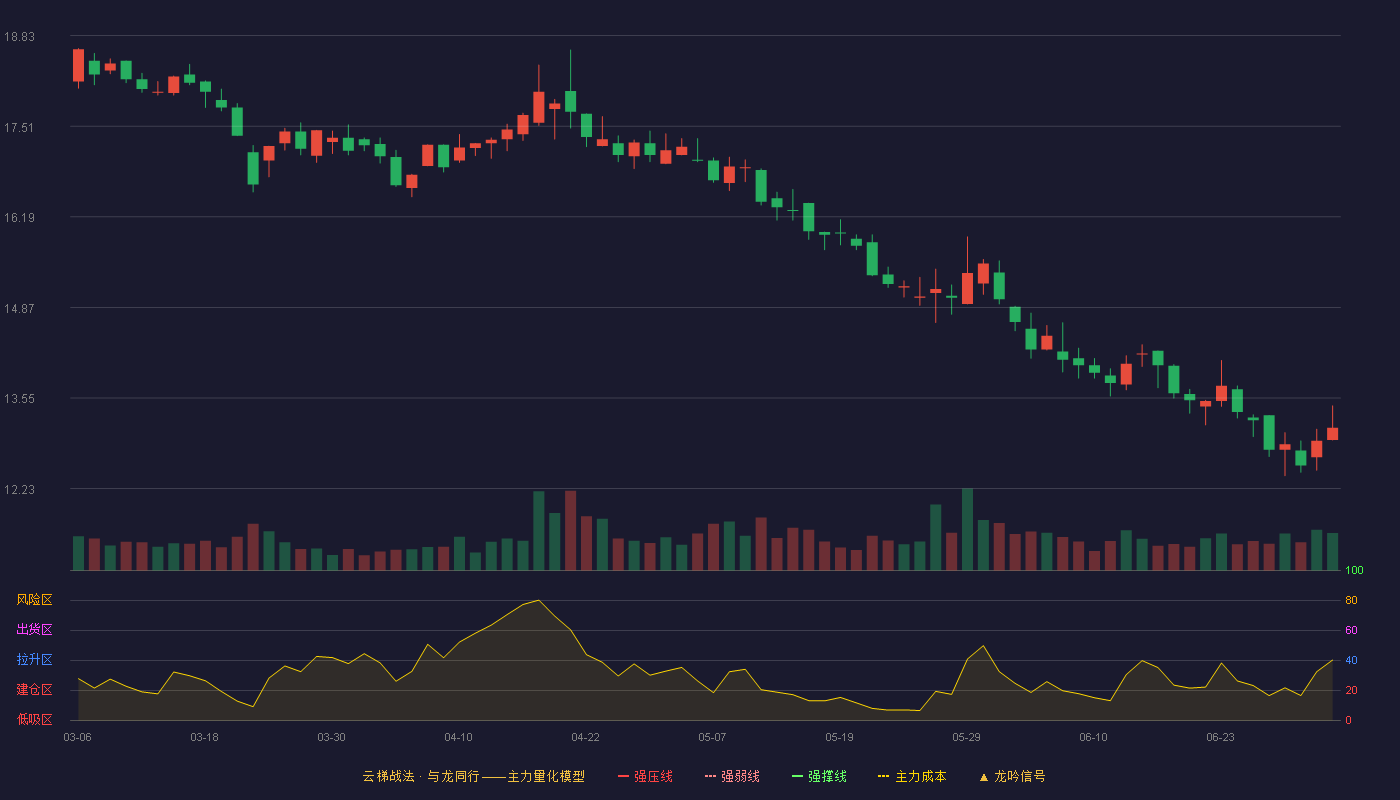
Task: Toggle the 主力成本 legend series
Action: pos(912,776)
